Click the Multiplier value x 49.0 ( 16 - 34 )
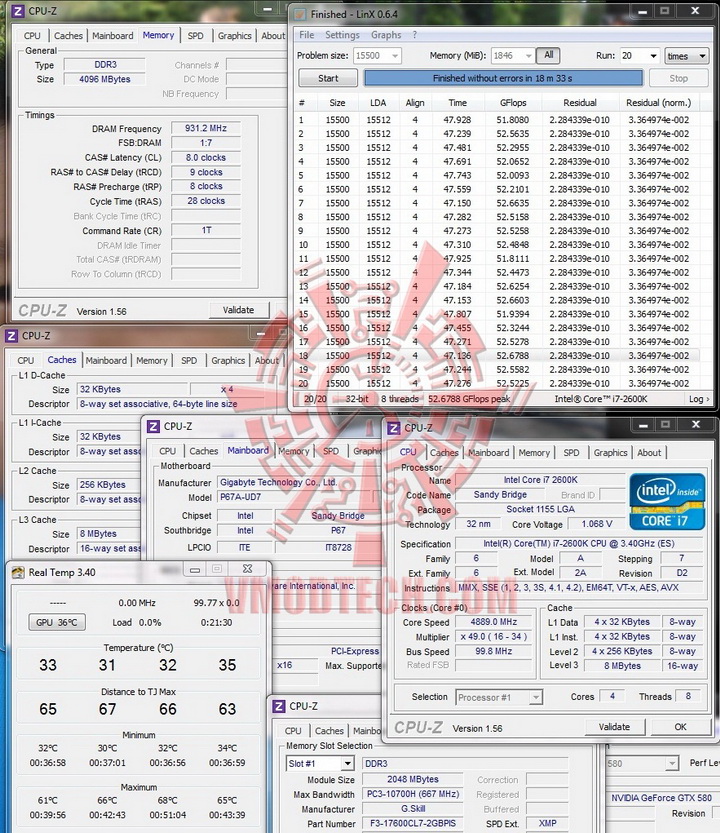The image size is (720, 833). [493, 636]
